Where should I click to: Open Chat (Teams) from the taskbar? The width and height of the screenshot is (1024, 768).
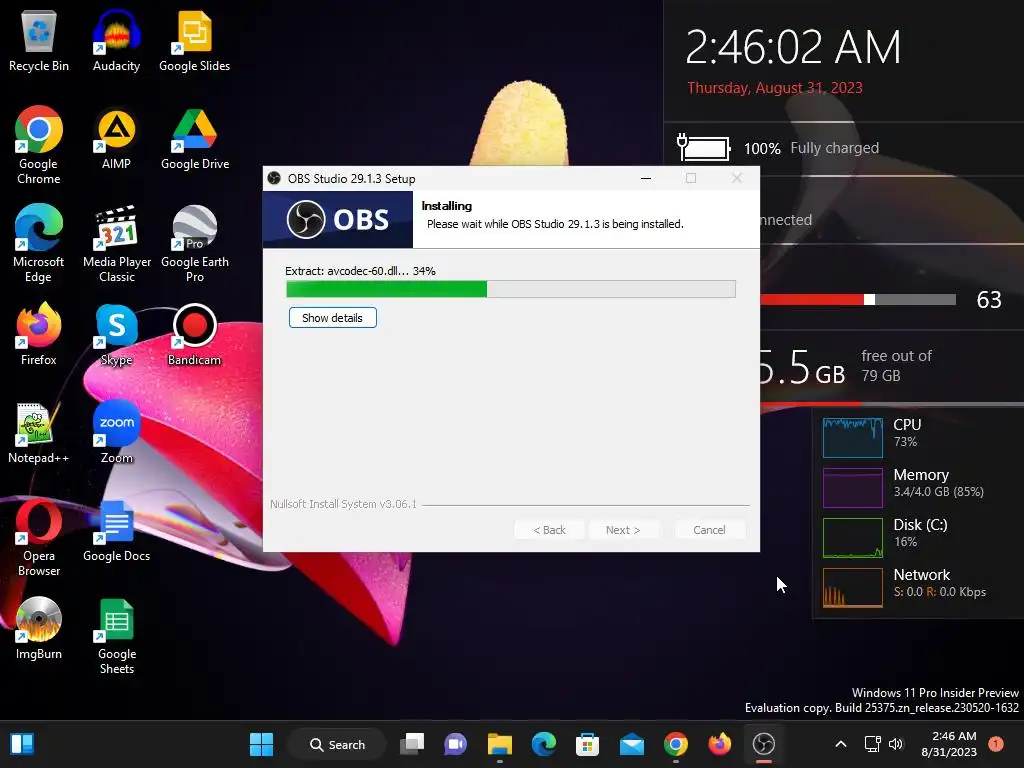click(455, 744)
